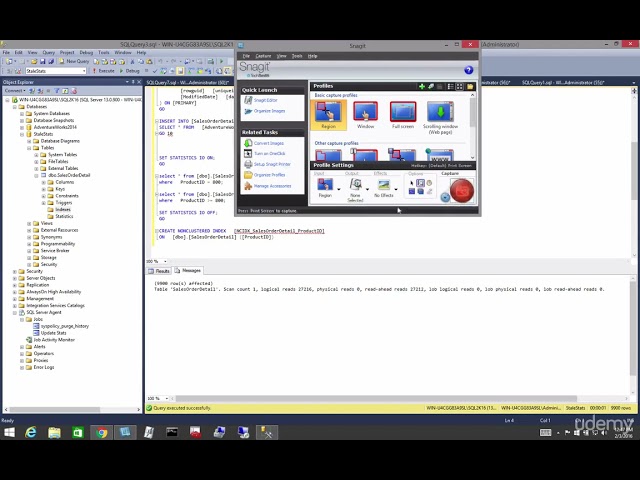Click the Save All icon in toolbar

51,61
